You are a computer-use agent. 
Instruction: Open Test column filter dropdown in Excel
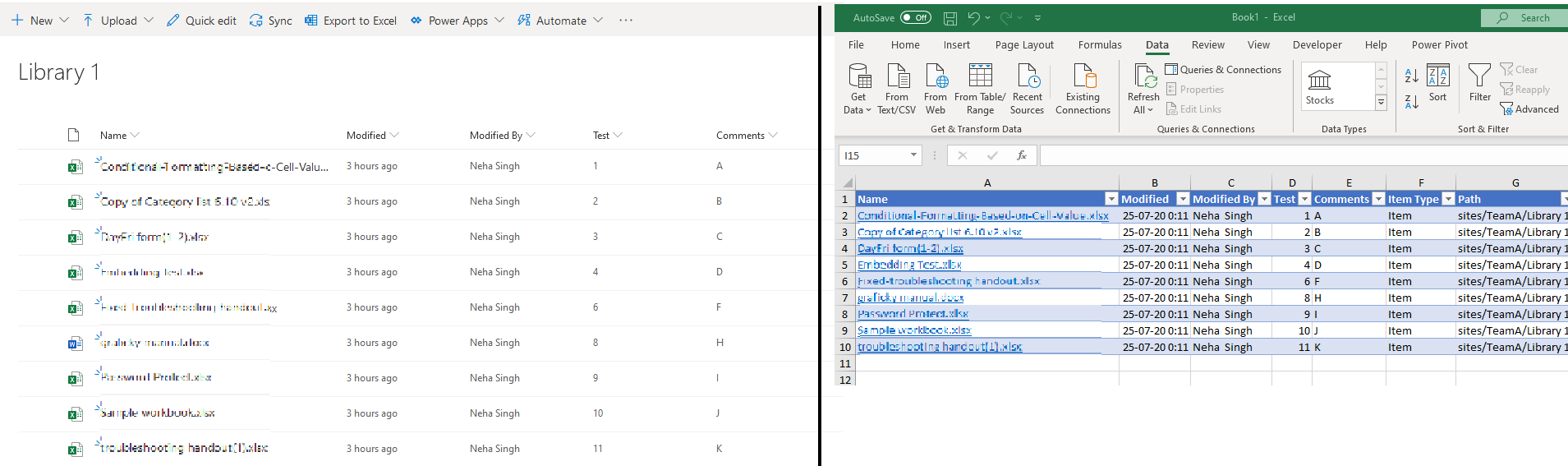pos(1304,199)
